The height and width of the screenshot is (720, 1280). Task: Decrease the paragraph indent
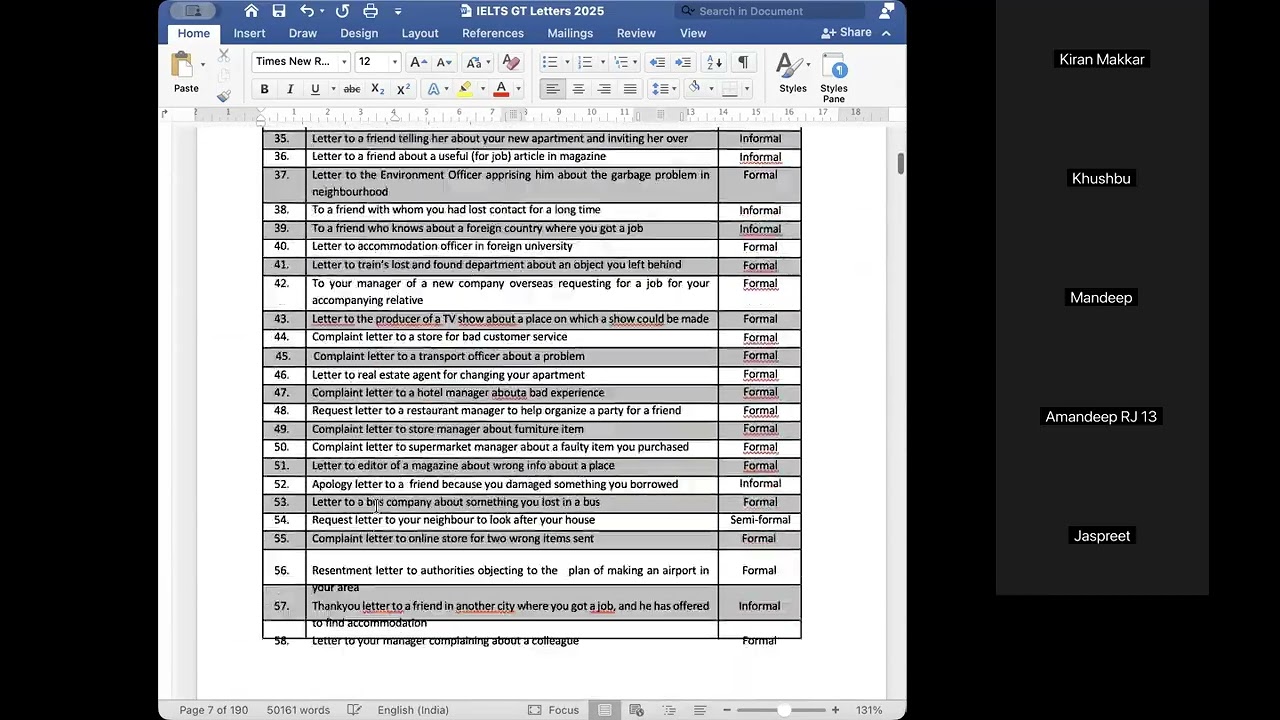point(657,62)
